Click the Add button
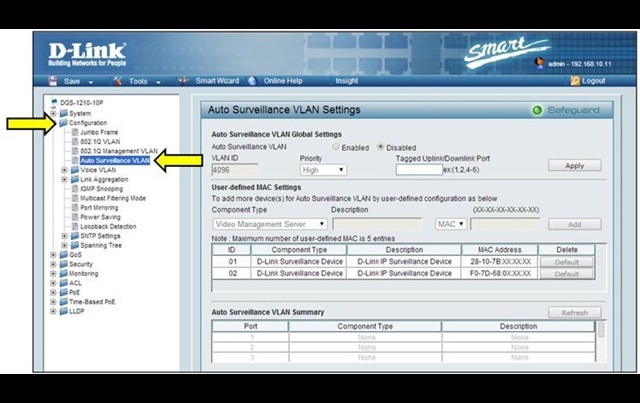 tap(575, 225)
